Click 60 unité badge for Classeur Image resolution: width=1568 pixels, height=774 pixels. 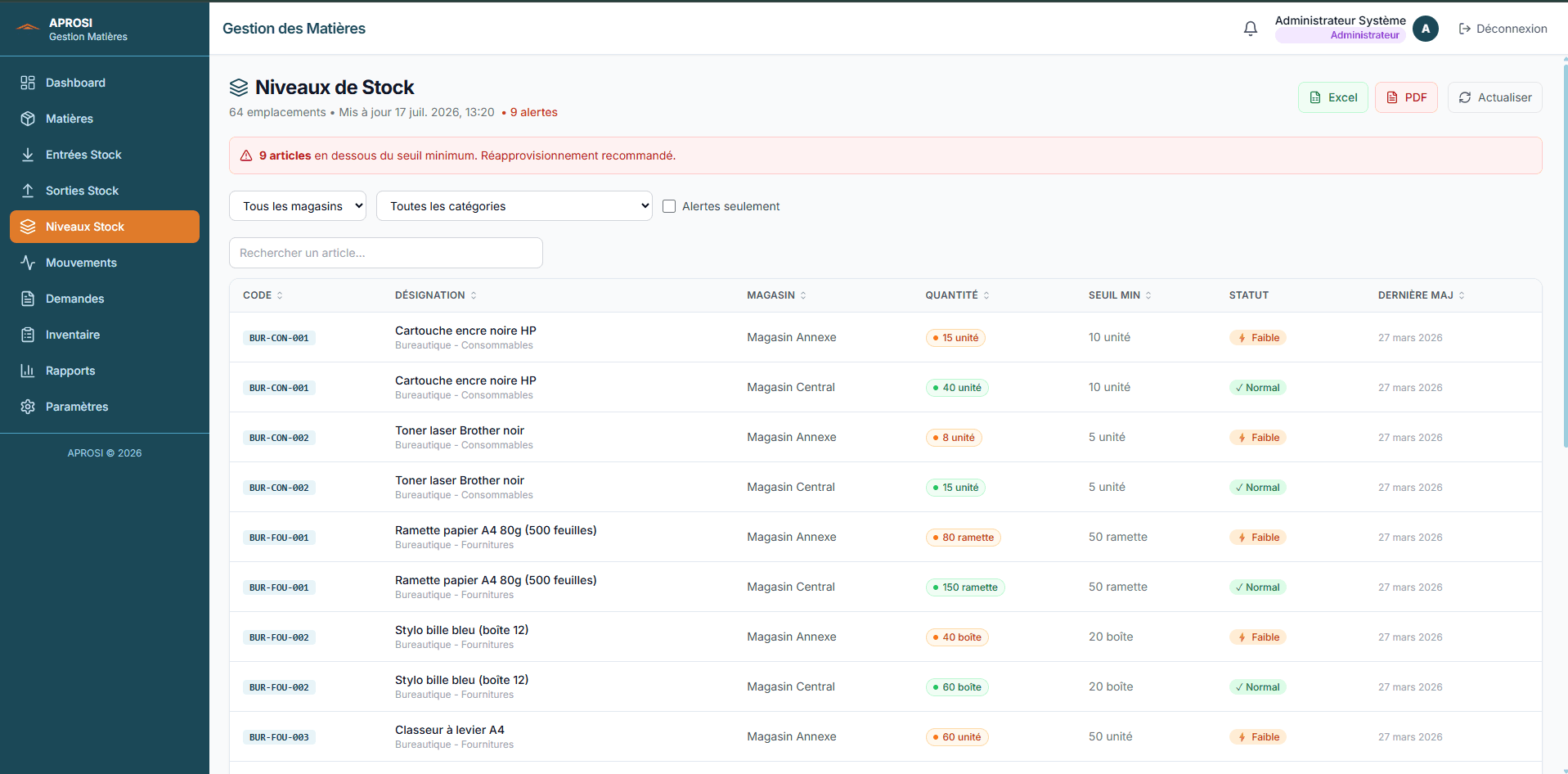[957, 737]
